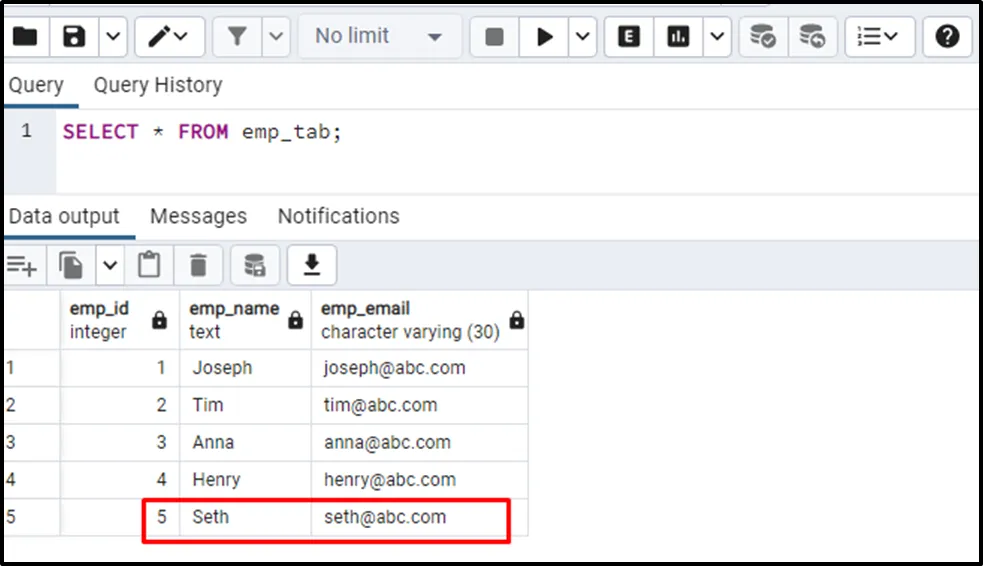Click the Delete row trash icon

point(199,265)
